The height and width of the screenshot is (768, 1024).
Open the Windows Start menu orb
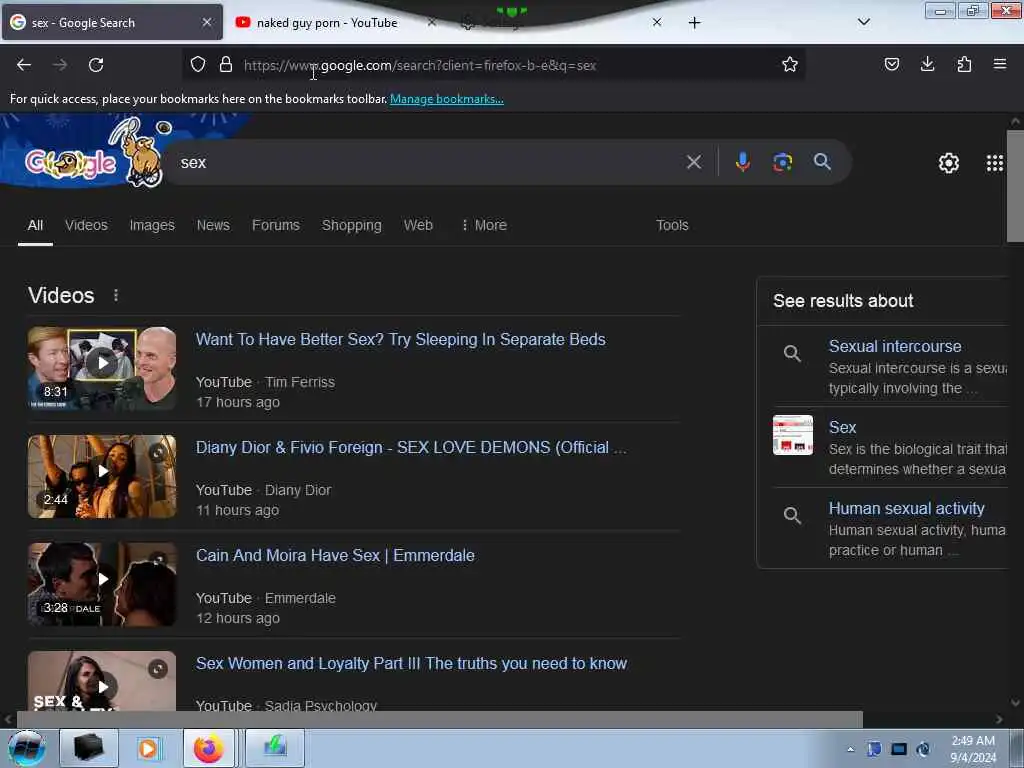tap(27, 748)
